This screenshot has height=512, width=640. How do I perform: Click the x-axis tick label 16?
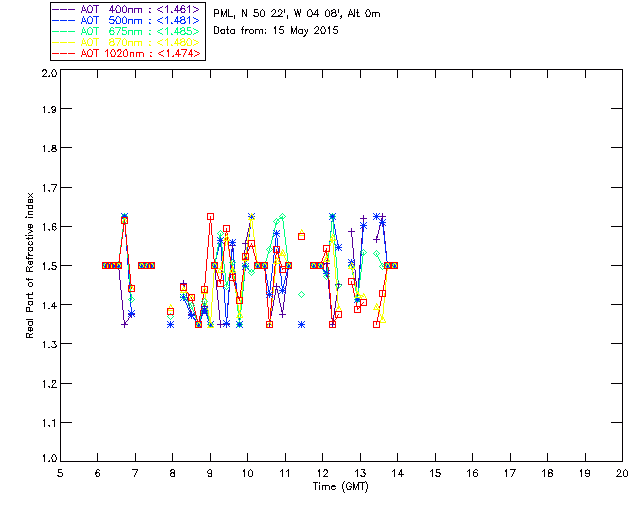[472, 473]
